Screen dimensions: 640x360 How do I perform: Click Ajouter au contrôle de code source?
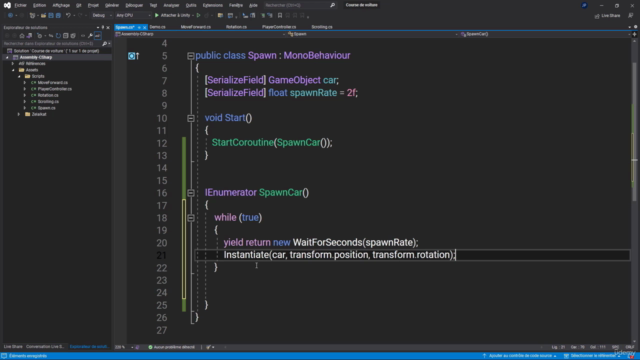[x=519, y=356]
